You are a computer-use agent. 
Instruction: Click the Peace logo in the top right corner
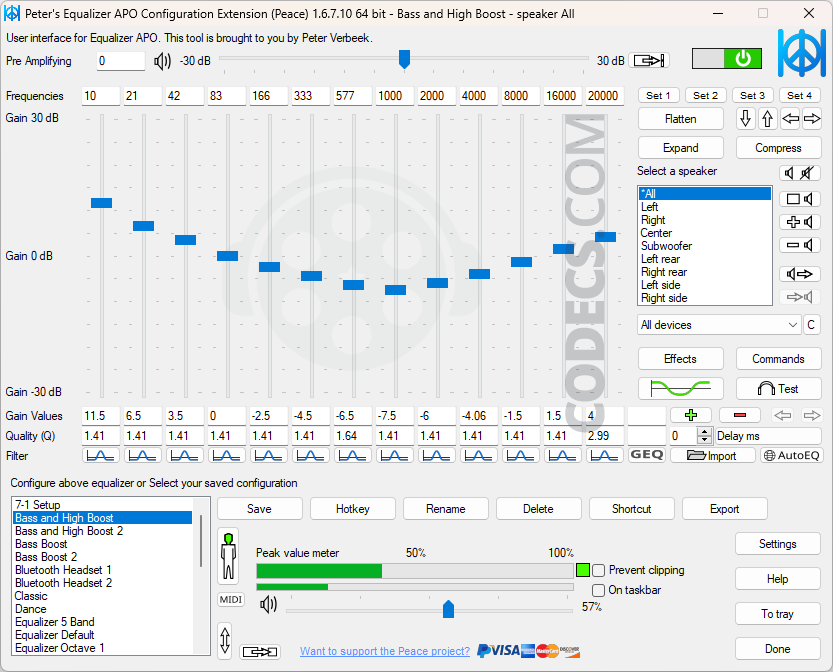pos(801,53)
